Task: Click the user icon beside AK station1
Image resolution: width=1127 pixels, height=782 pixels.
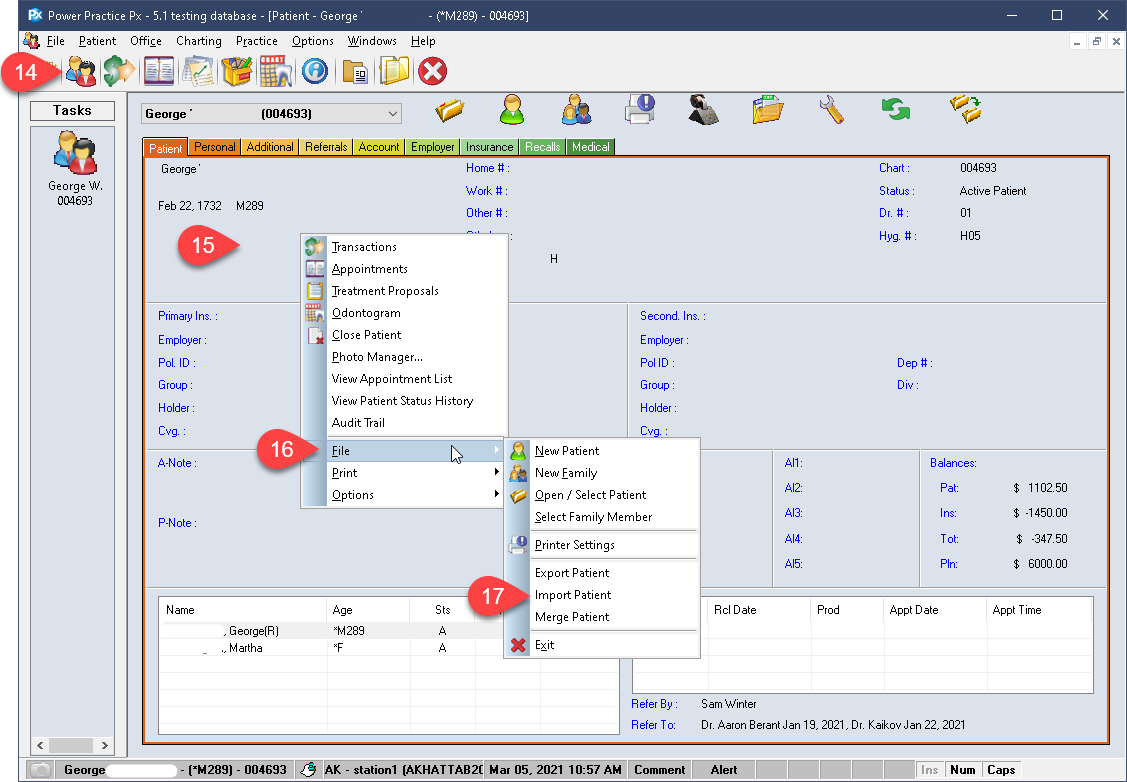Action: [308, 770]
